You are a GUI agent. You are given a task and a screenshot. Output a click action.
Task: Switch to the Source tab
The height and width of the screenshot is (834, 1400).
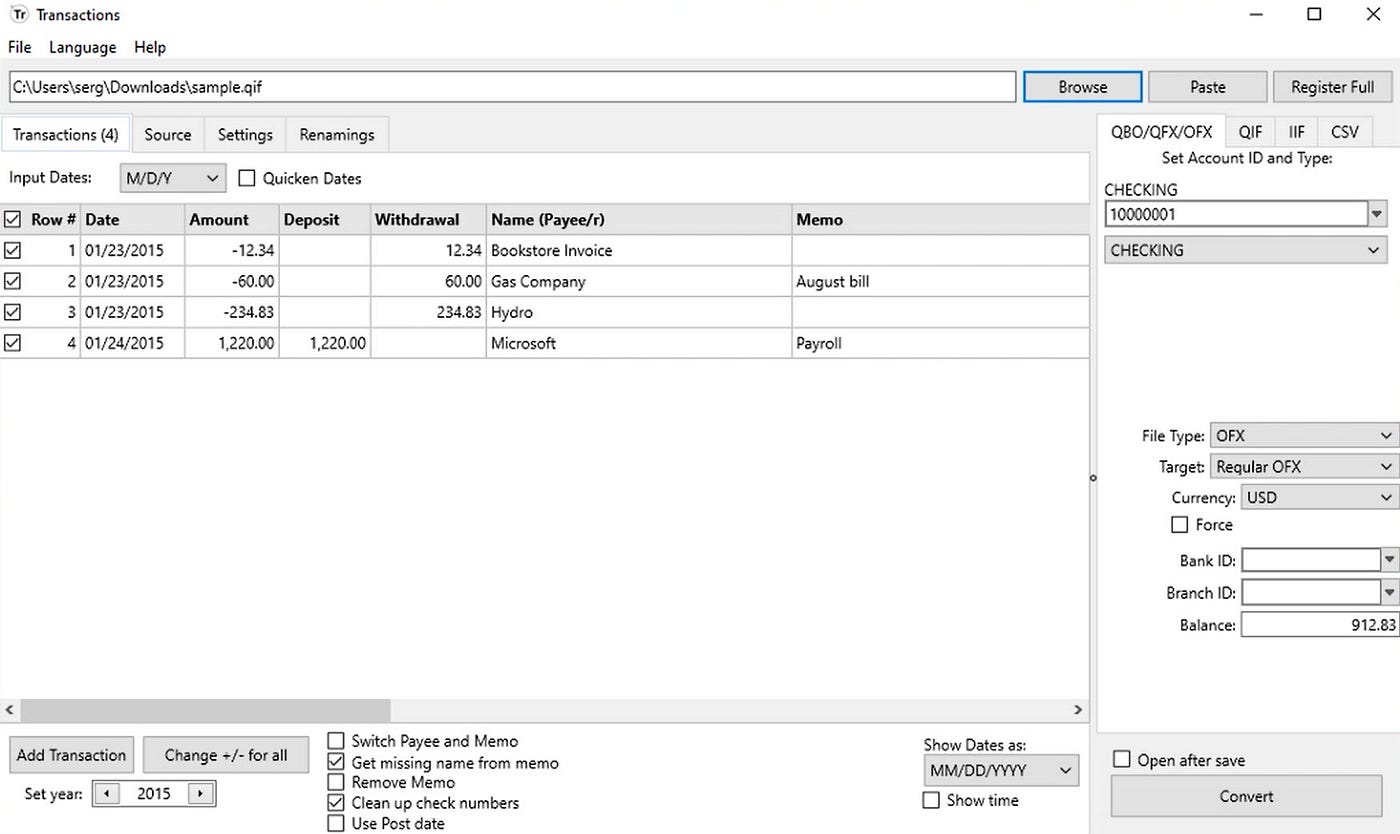coord(167,134)
